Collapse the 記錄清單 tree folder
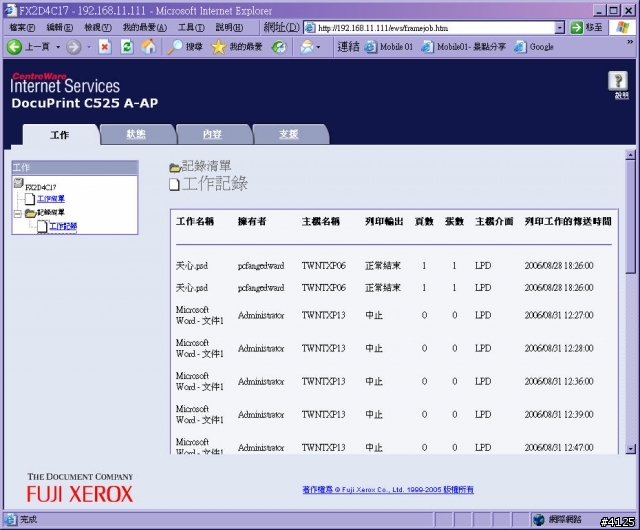Image resolution: width=640 pixels, height=530 pixels. click(18, 214)
